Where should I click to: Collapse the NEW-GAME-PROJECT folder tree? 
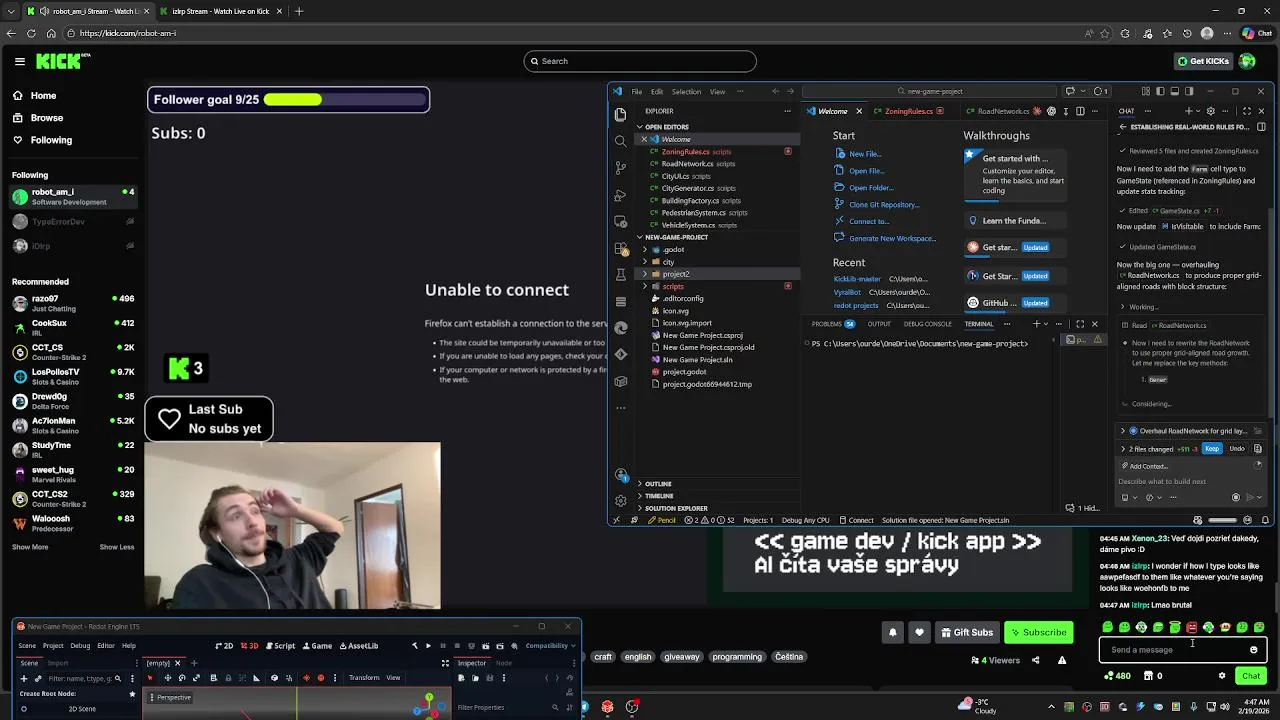pos(674,237)
